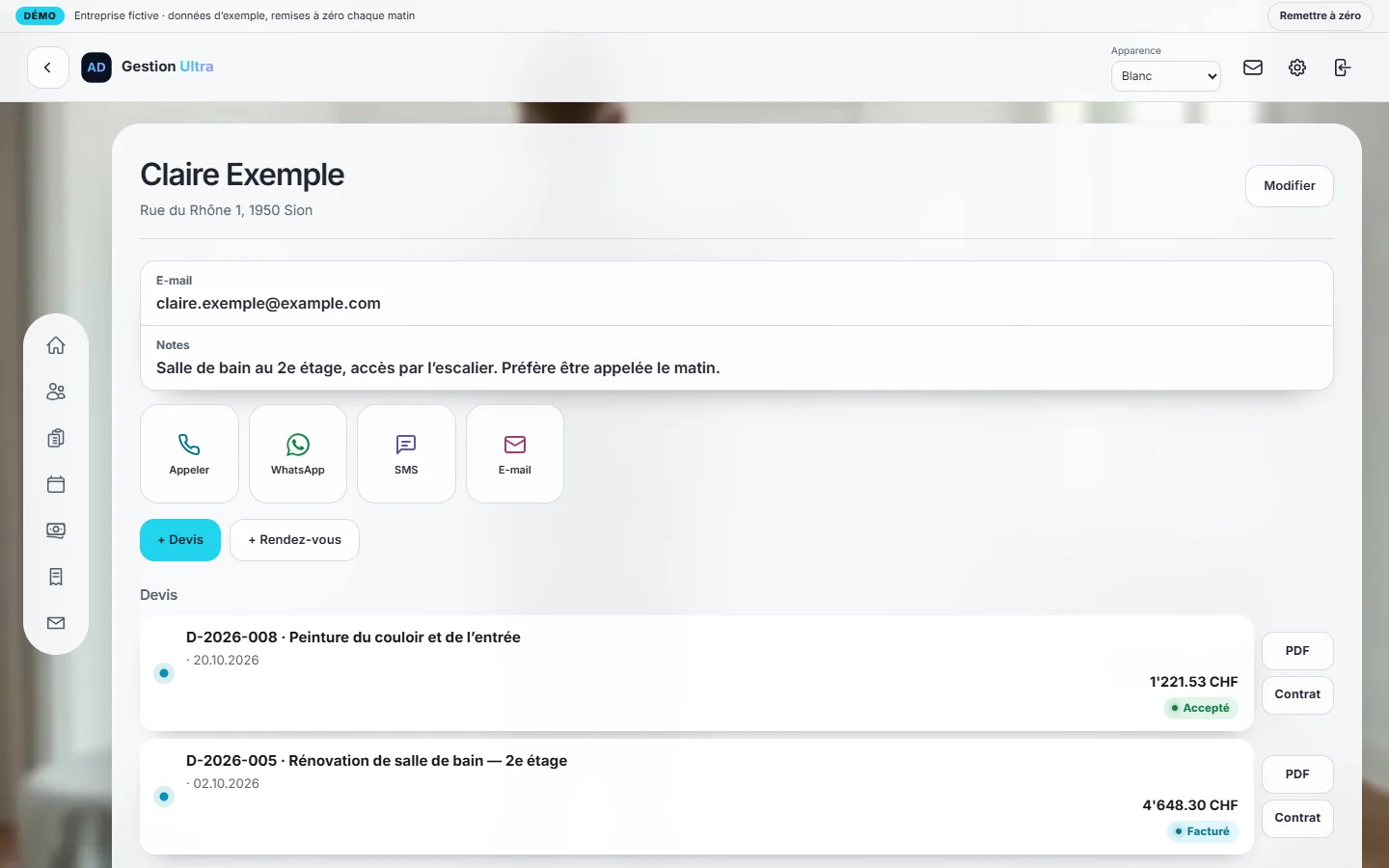
Task: Open the receipt invoices icon in the sidebar
Action: (56, 577)
